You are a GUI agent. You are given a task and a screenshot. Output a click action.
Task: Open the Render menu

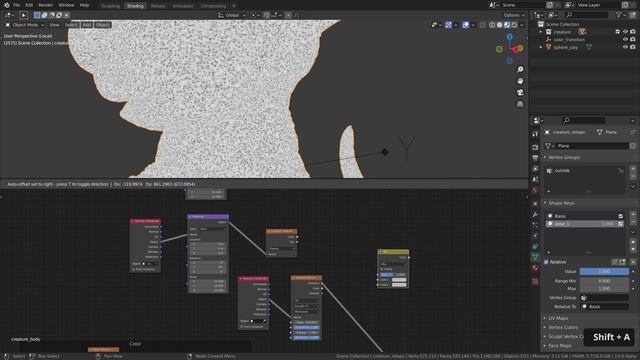(x=46, y=5)
